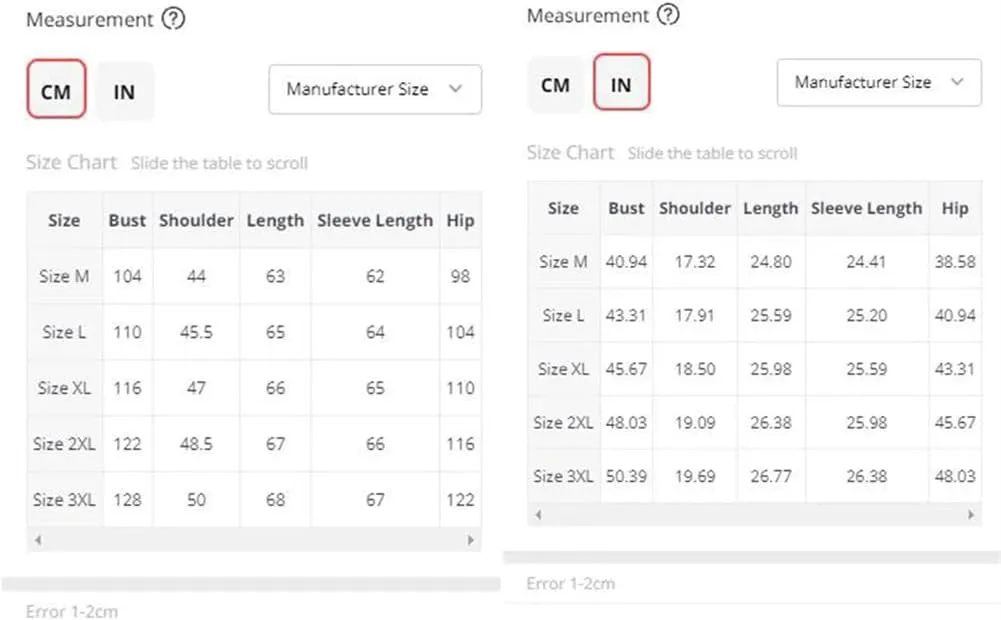Open the left Manufacturer Size dropdown
Viewport: 1001px width, 620px height.
coord(375,89)
